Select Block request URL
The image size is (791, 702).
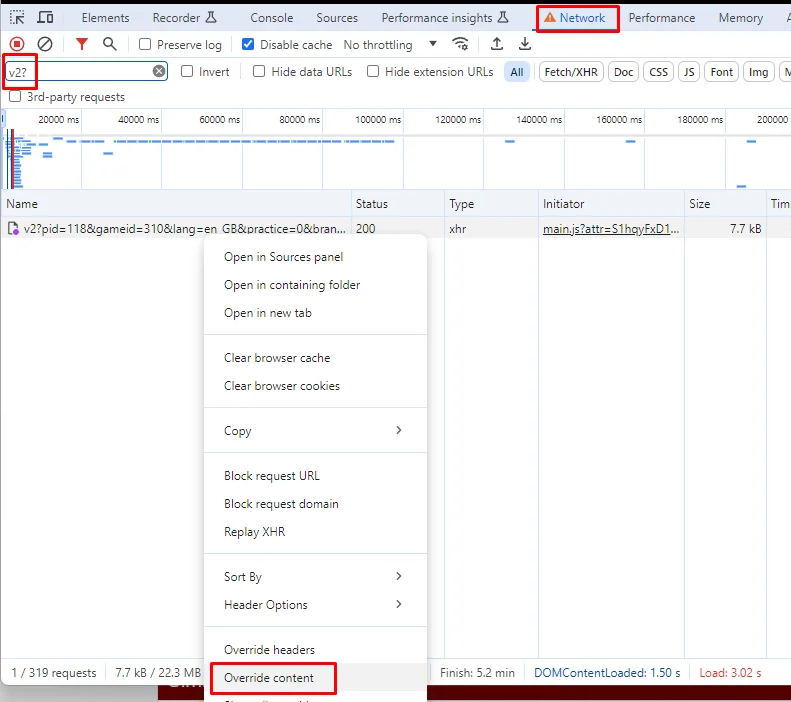(315, 476)
